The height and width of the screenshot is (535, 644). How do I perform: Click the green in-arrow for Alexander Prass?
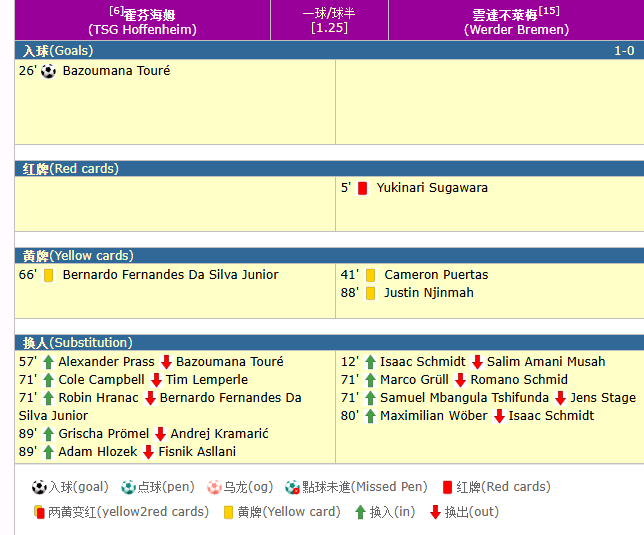48,362
